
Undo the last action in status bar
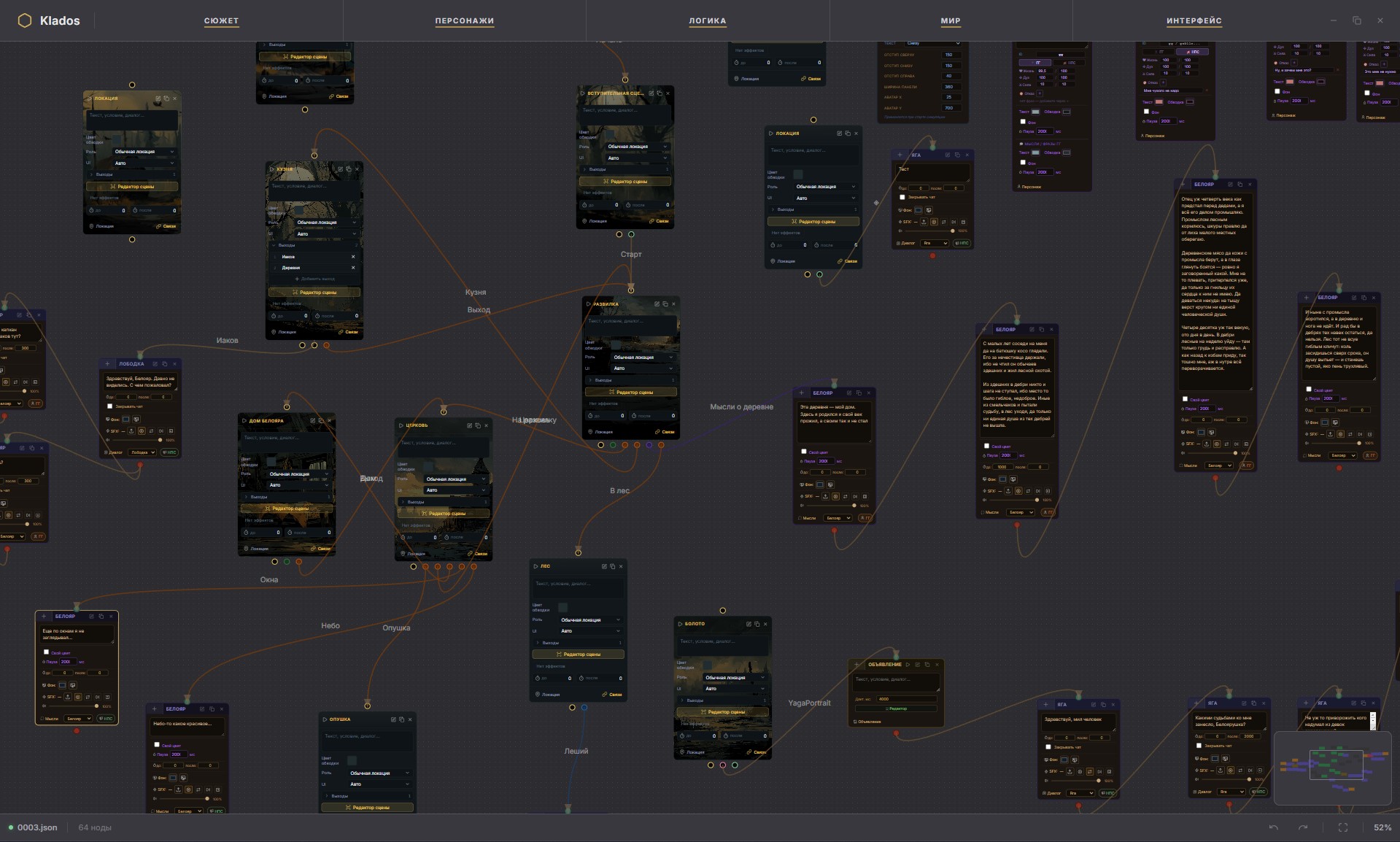pos(1274,827)
